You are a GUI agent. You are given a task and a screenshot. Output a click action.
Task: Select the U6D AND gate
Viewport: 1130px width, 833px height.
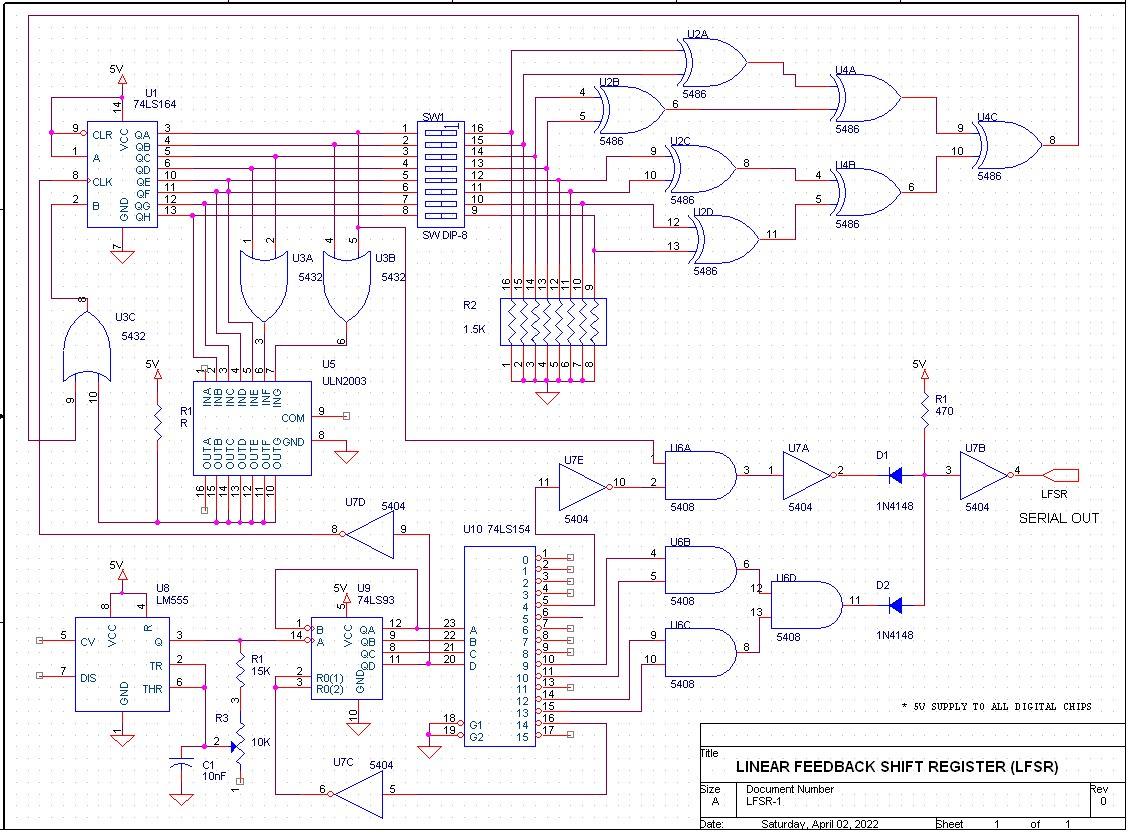click(807, 605)
